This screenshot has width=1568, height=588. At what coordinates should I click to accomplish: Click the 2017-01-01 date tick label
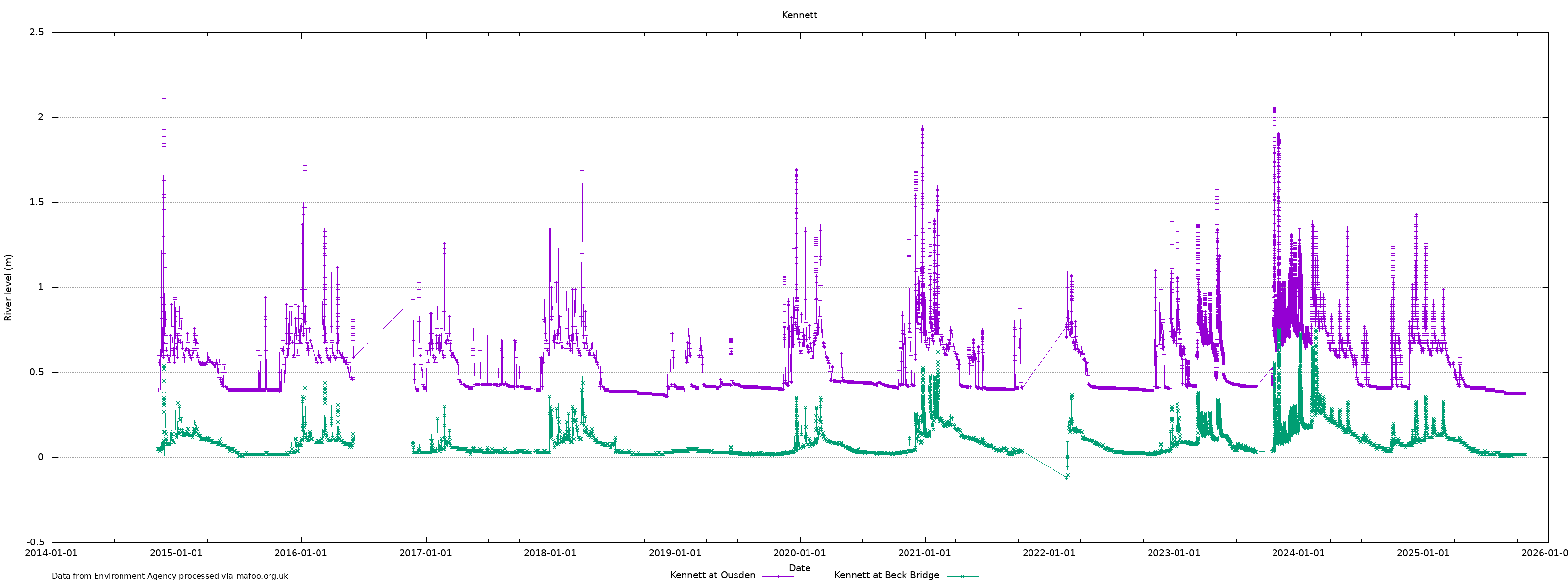pos(425,553)
